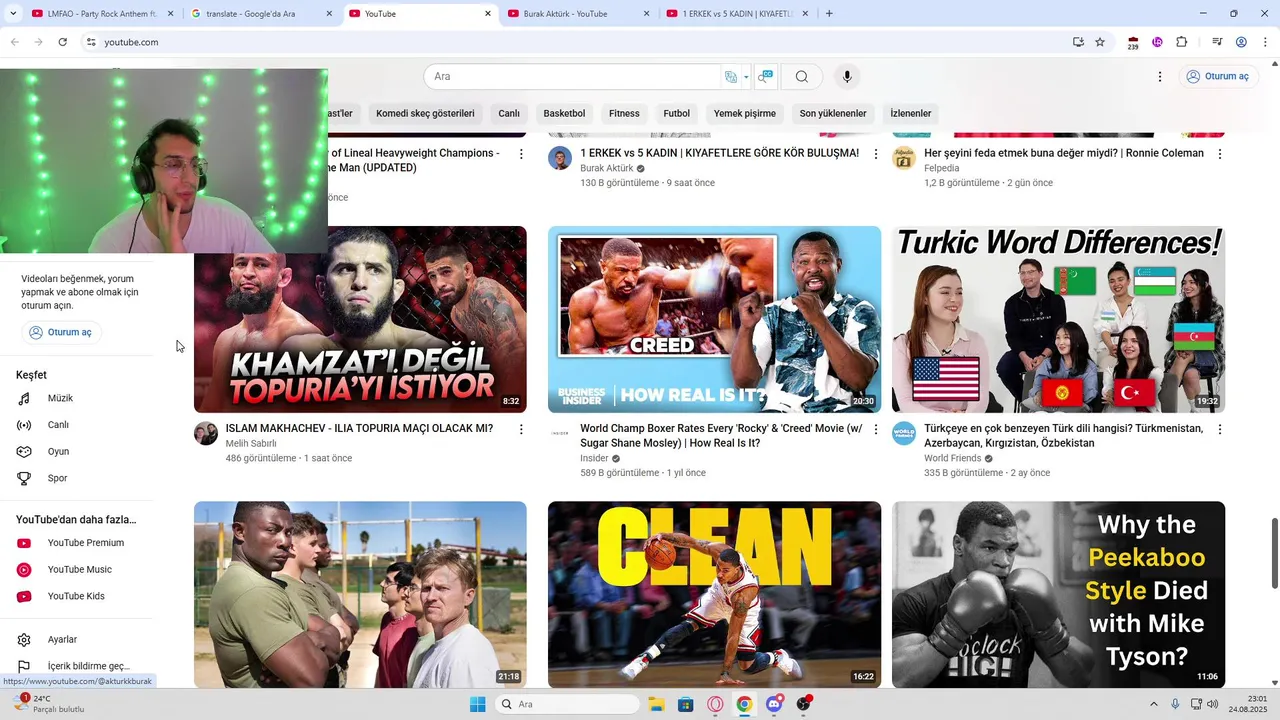Viewport: 1280px width, 720px height.
Task: Open Felpedia channel avatar
Action: click(904, 158)
